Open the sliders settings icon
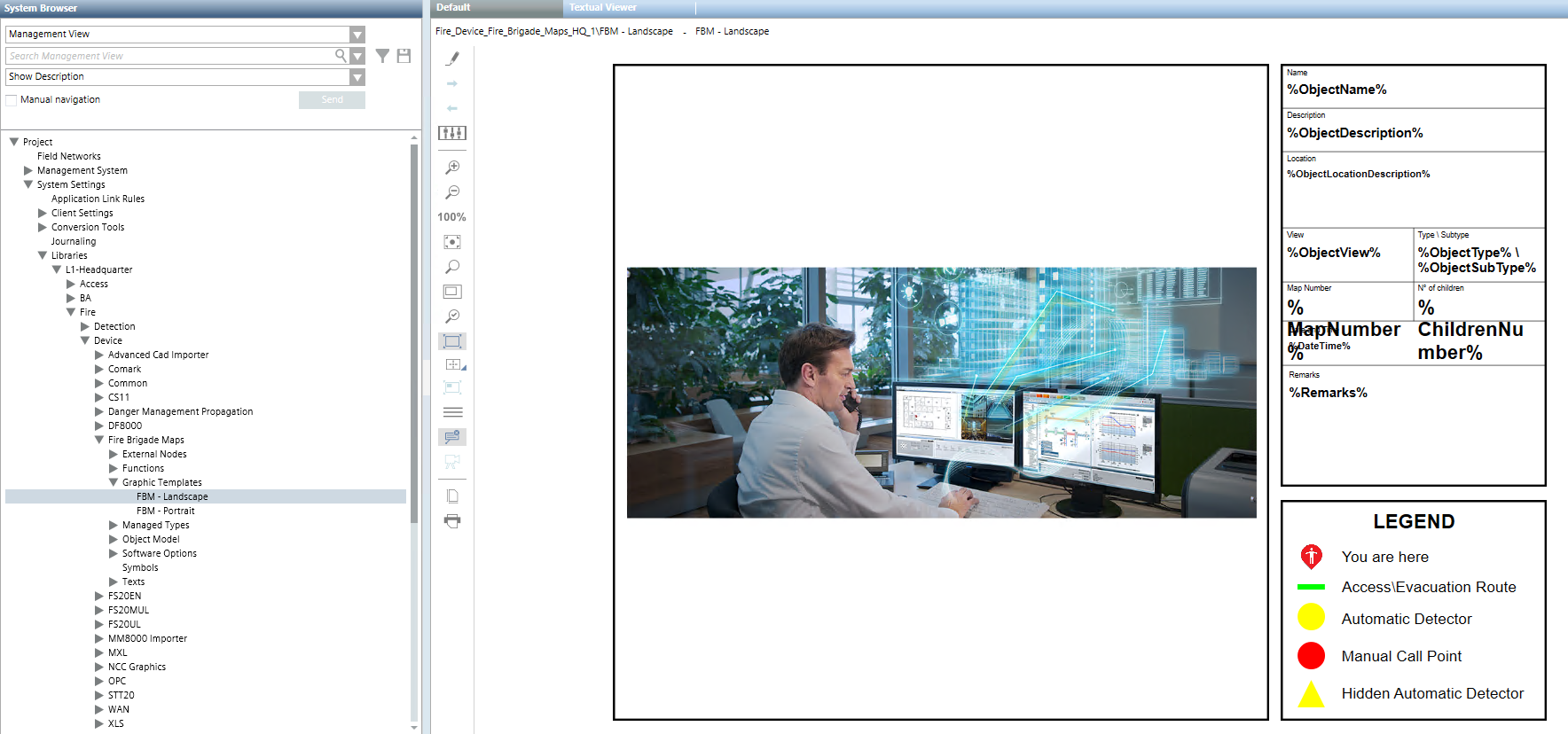This screenshot has height=734, width=1568. point(452,133)
